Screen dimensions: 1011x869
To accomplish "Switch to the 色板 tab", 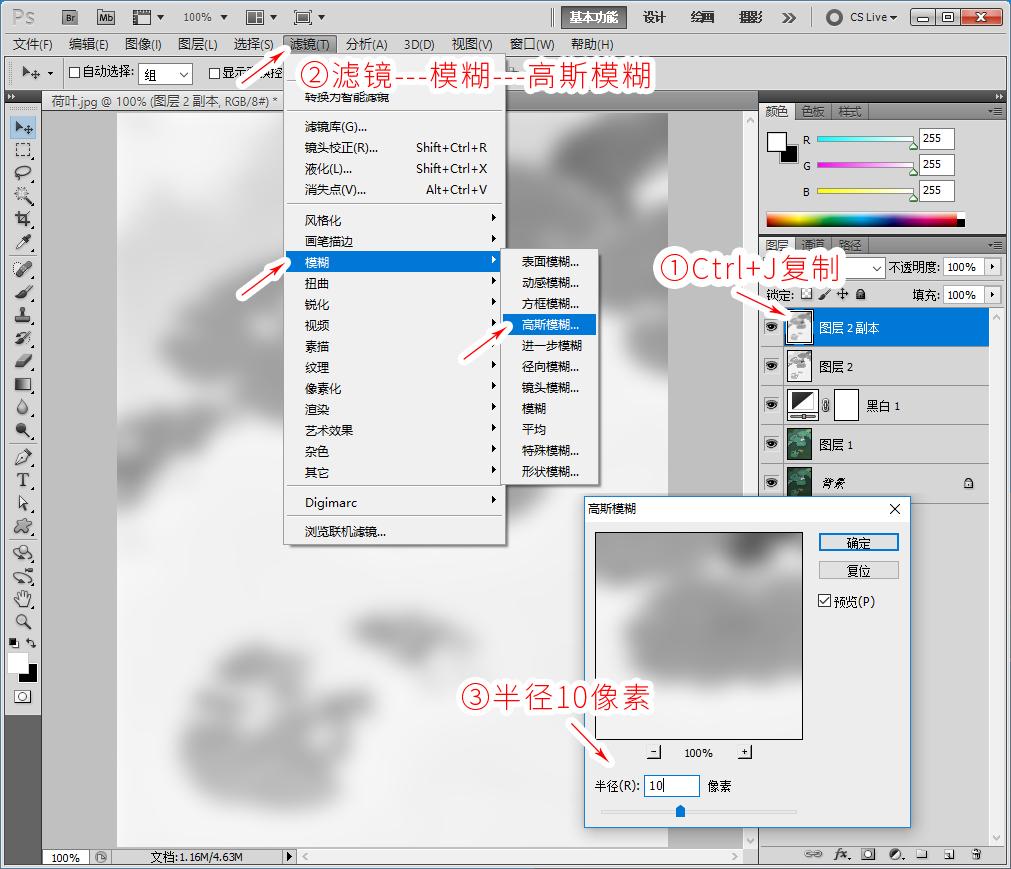I will [813, 112].
